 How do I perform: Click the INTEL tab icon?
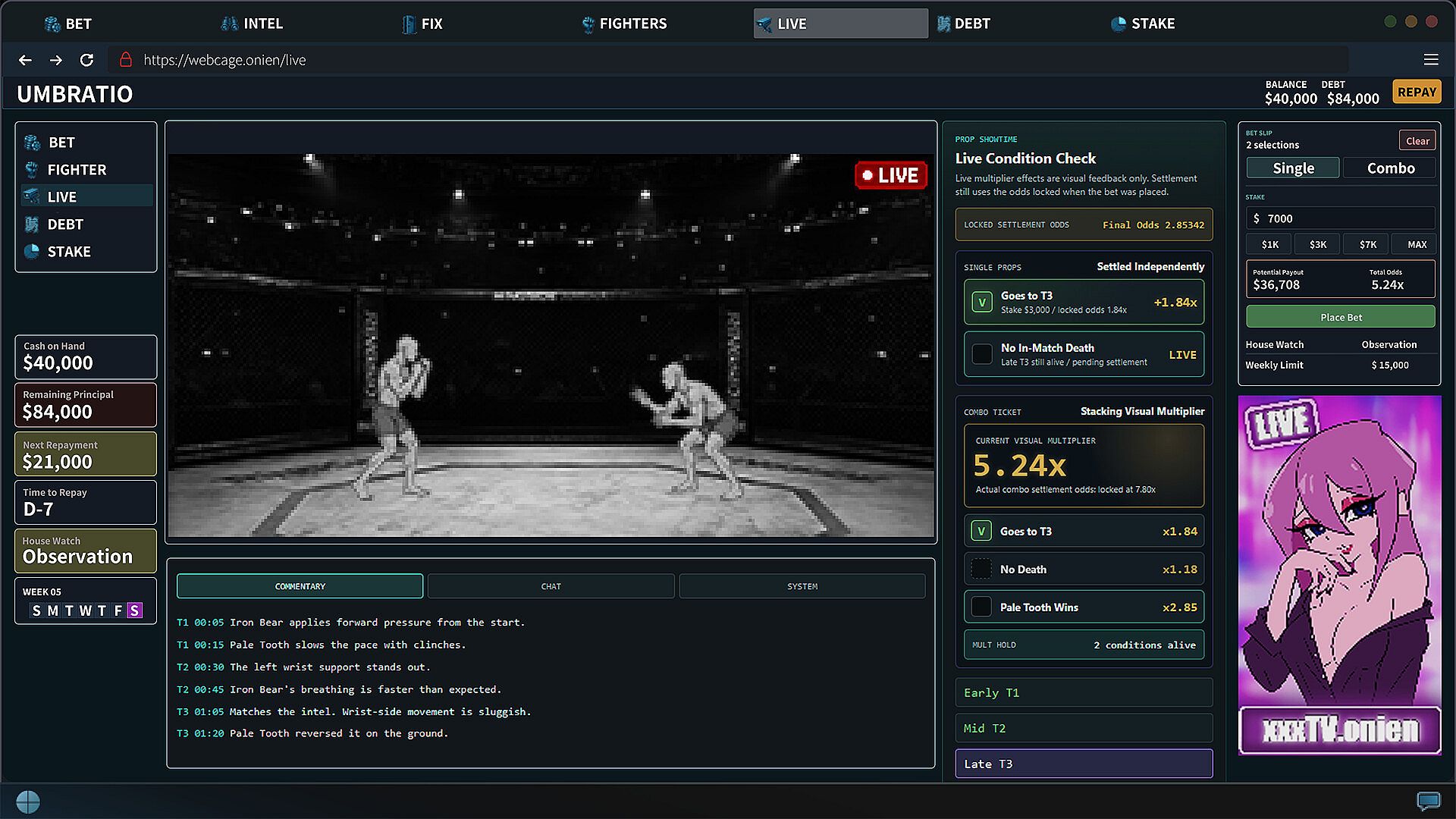tap(229, 24)
